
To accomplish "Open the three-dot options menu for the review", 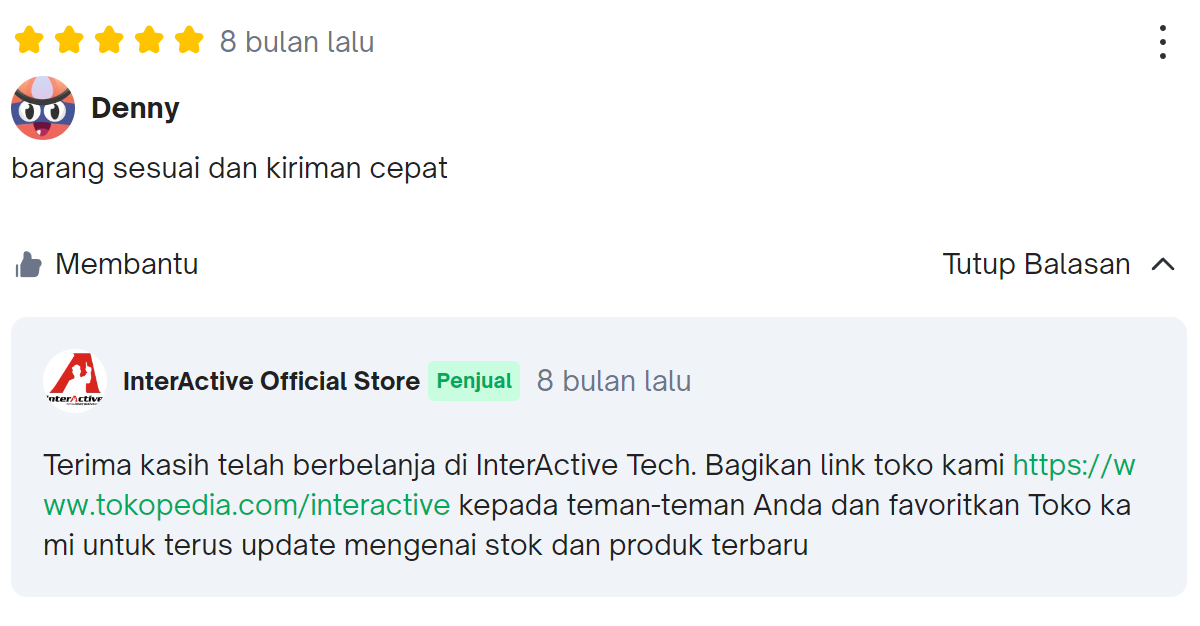I will pos(1162,42).
